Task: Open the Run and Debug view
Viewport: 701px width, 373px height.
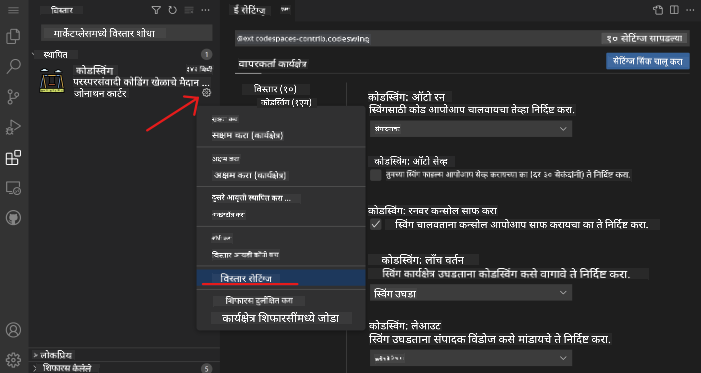Action: click(13, 127)
